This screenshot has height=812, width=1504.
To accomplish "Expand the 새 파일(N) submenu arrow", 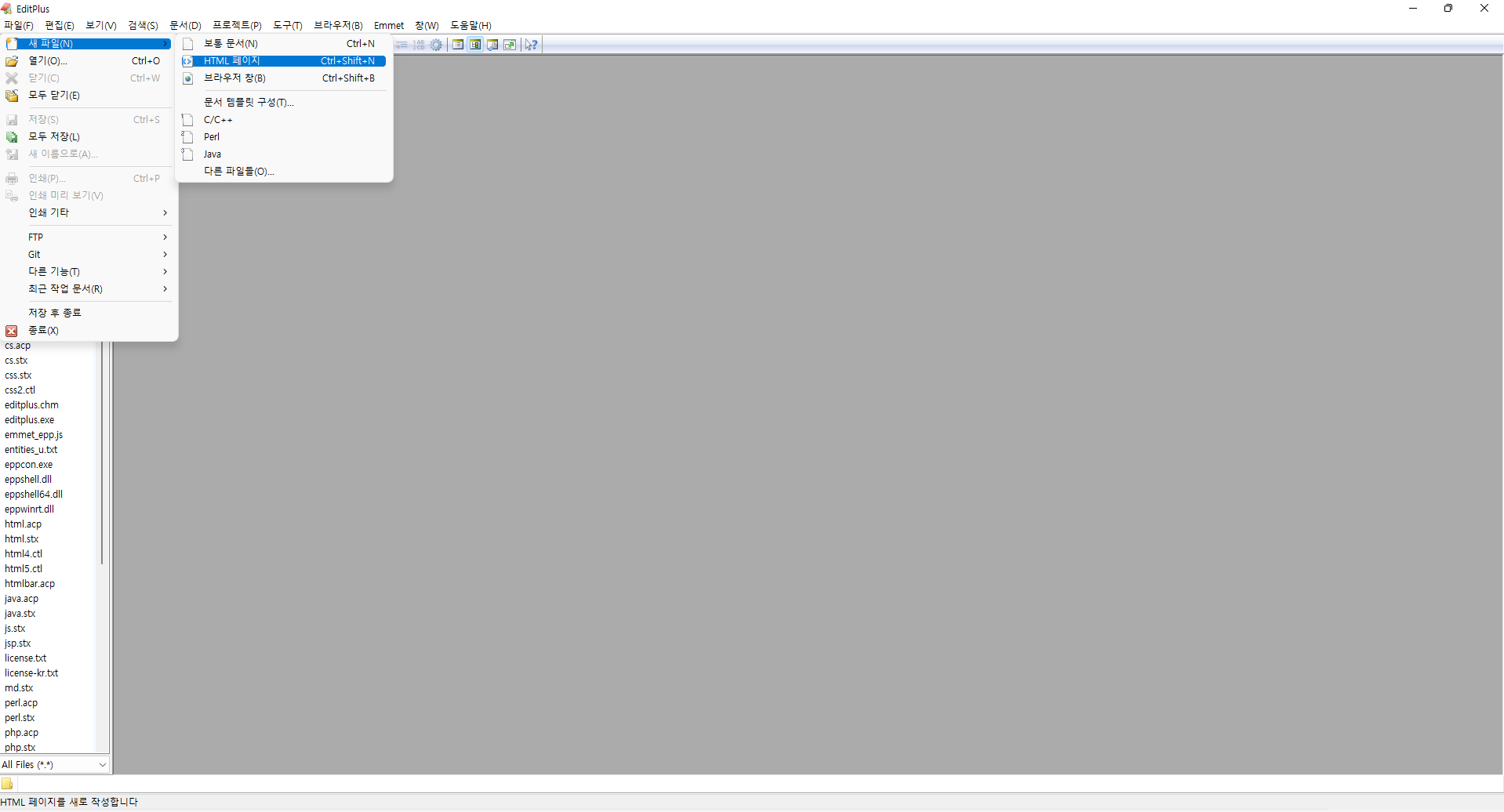I will pyautogui.click(x=165, y=44).
